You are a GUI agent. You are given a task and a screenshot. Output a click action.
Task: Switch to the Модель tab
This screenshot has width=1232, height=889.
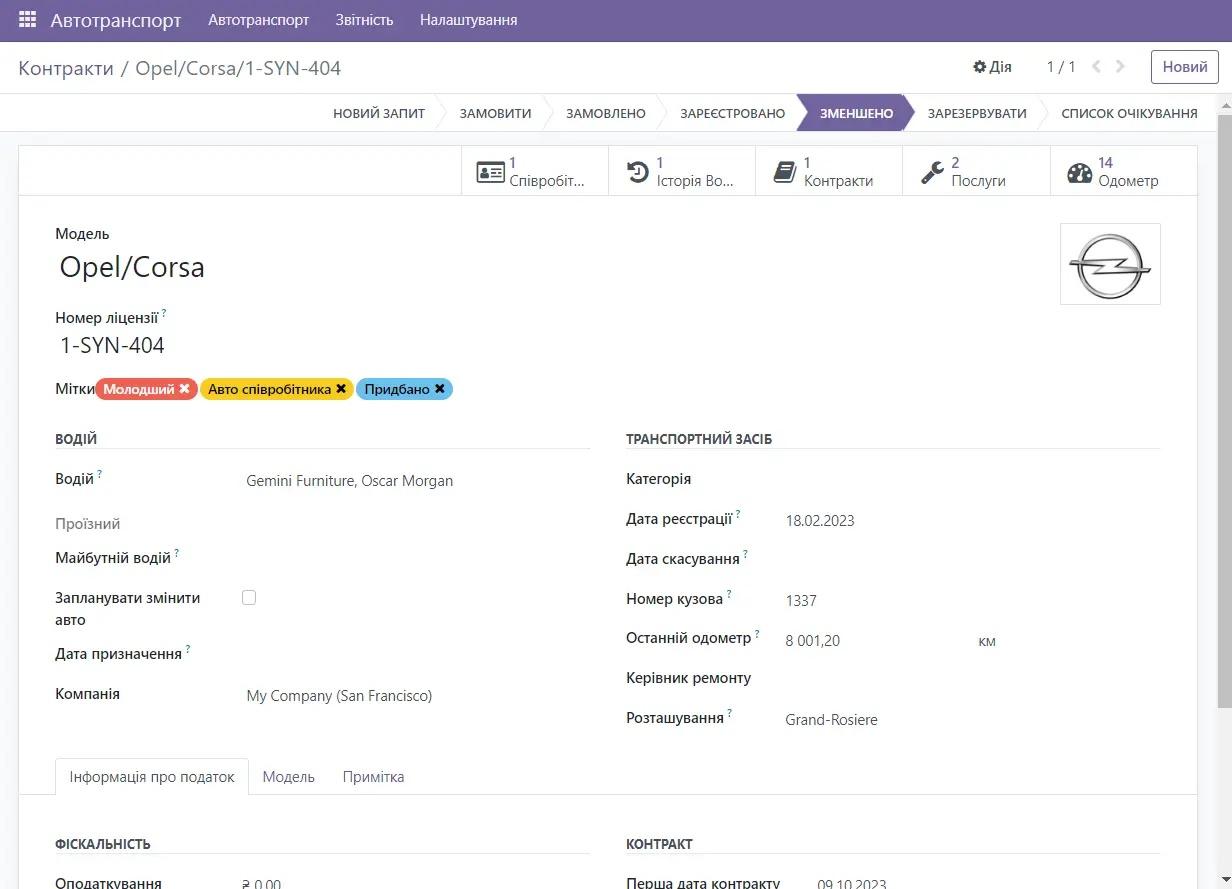(288, 777)
